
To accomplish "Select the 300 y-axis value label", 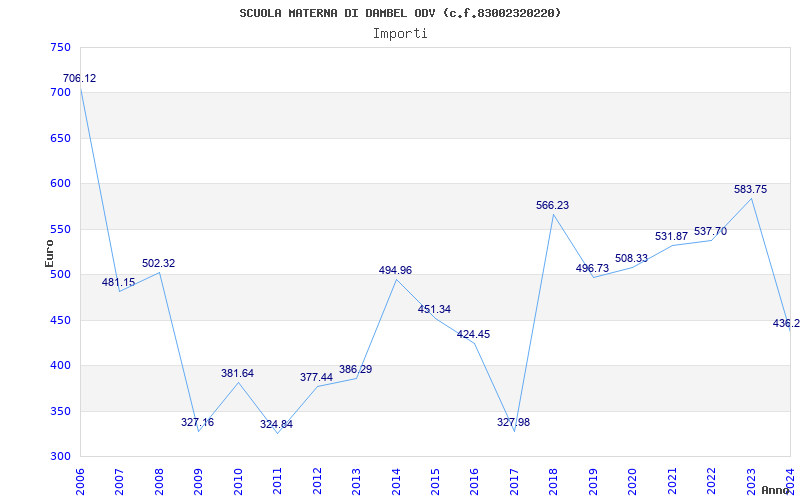I will 60,457.
